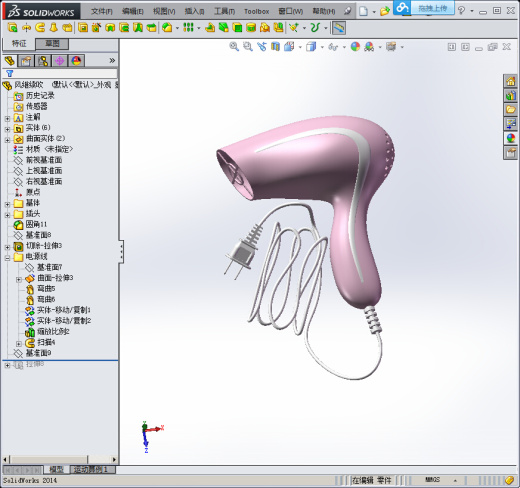
Task: Open SolidWorks Resources house icon in task pane
Action: 510,81
